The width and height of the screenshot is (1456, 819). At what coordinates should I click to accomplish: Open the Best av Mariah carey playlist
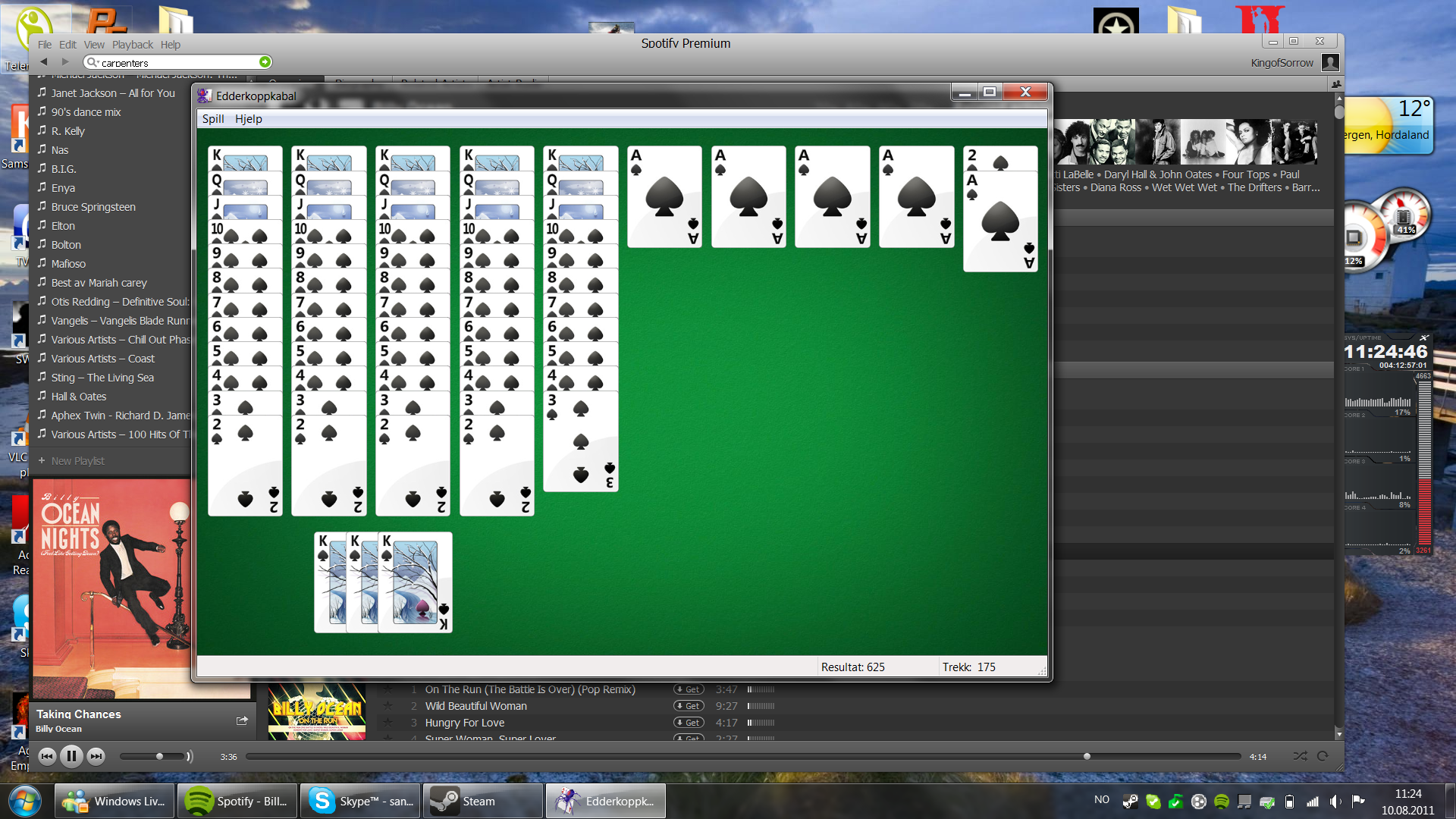(99, 283)
